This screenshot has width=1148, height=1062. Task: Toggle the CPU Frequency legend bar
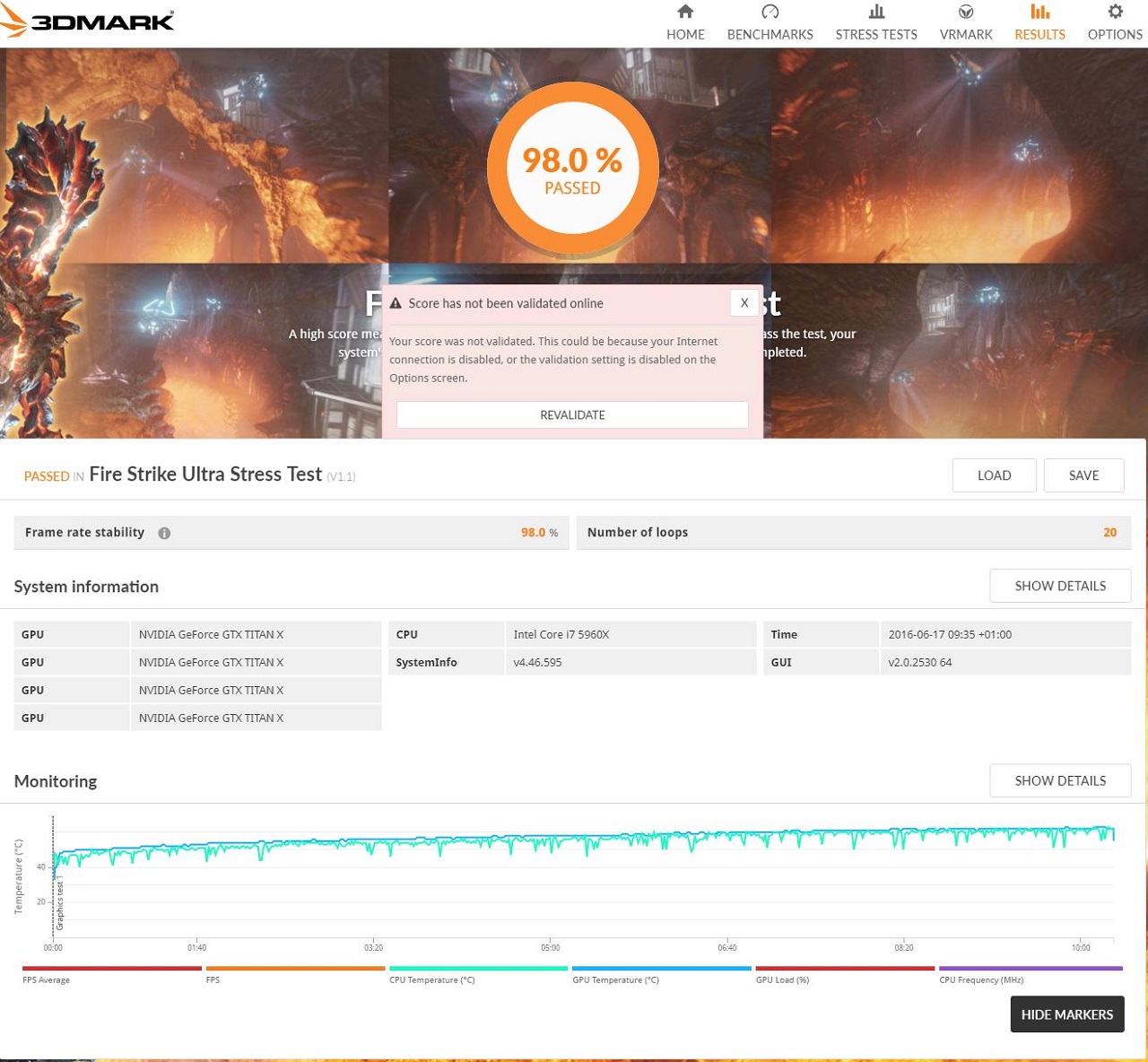pos(1031,969)
